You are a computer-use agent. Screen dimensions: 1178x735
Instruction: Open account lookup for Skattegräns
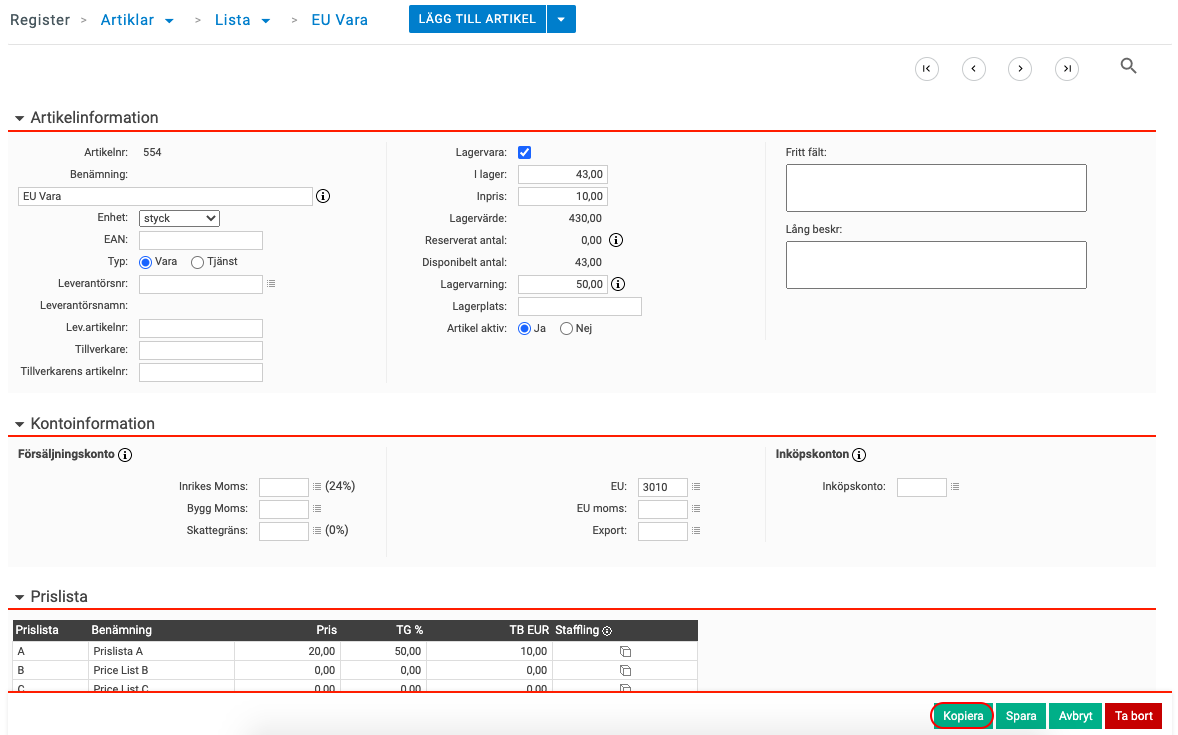pyautogui.click(x=317, y=531)
